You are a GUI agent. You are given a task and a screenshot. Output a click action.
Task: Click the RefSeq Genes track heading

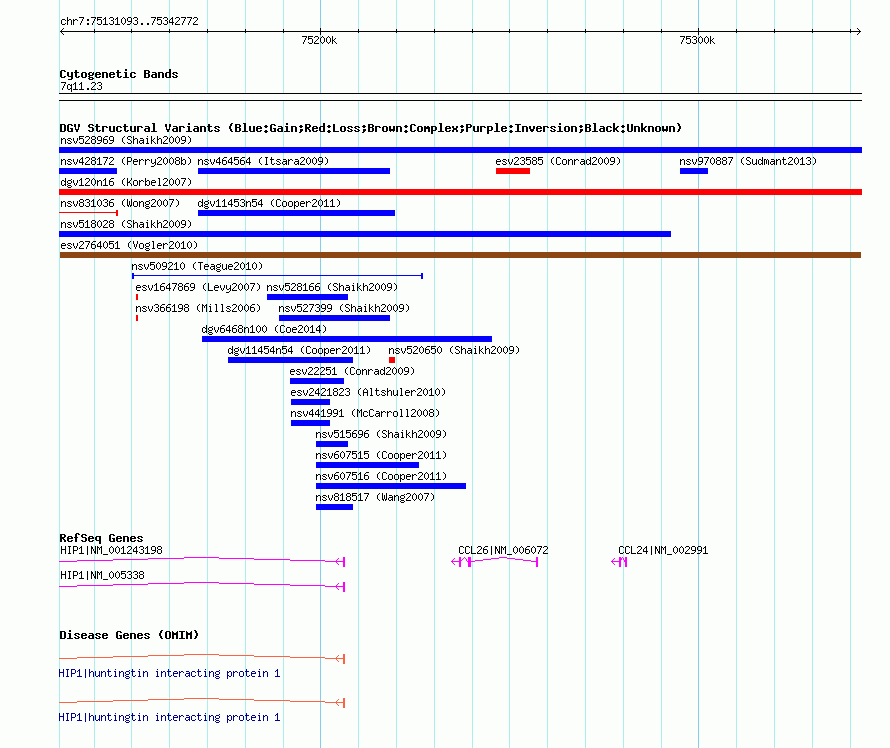pyautogui.click(x=101, y=537)
